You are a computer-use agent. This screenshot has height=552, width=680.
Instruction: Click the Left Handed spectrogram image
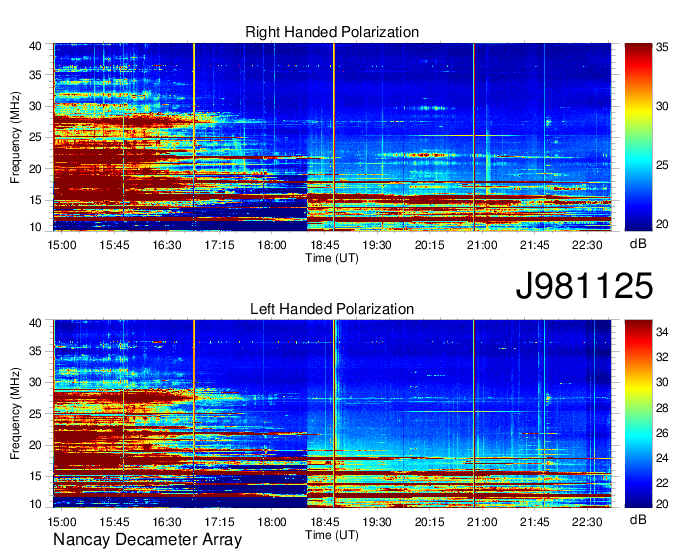[332, 414]
